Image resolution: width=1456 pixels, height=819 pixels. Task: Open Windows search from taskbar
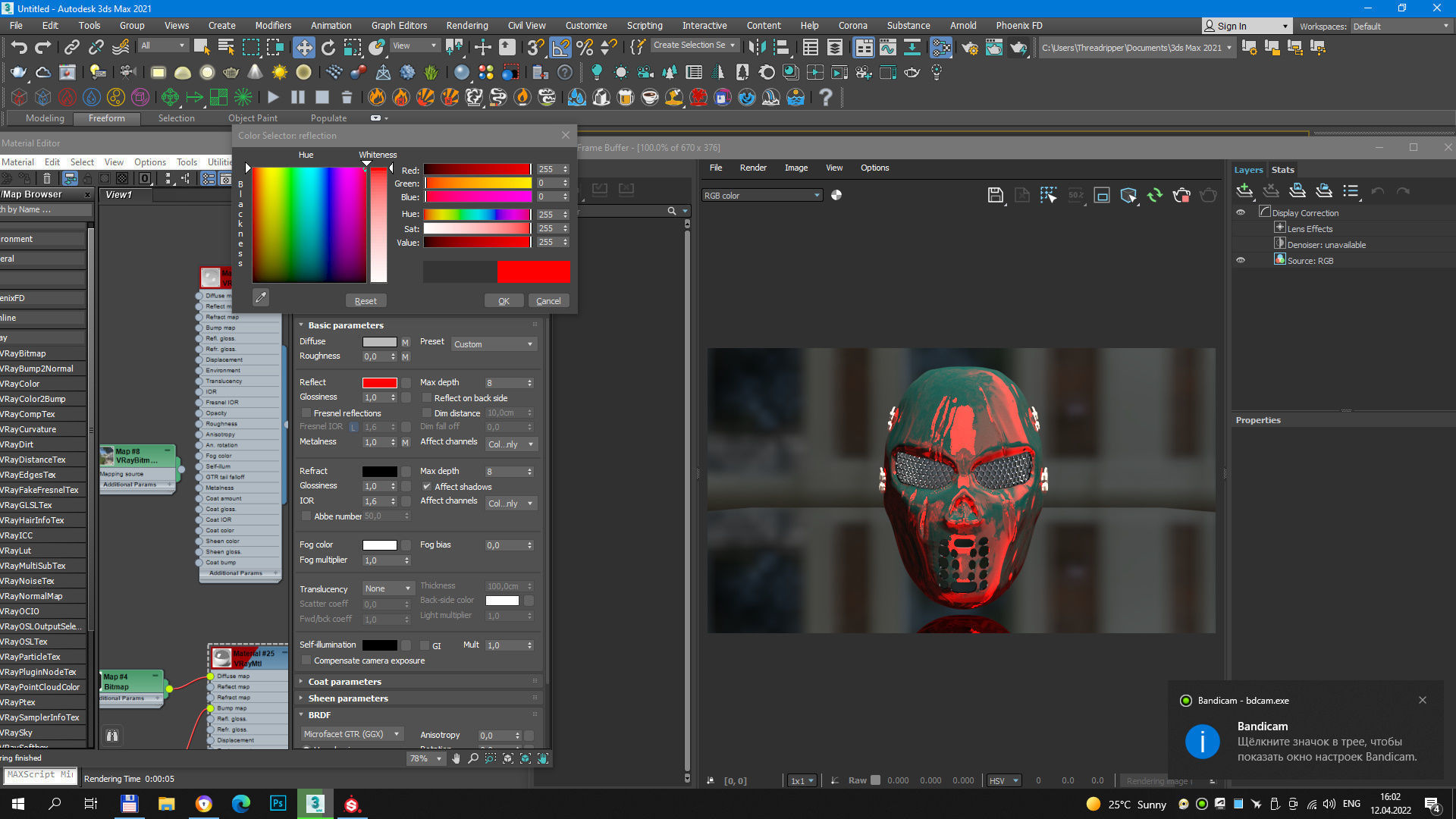point(55,804)
